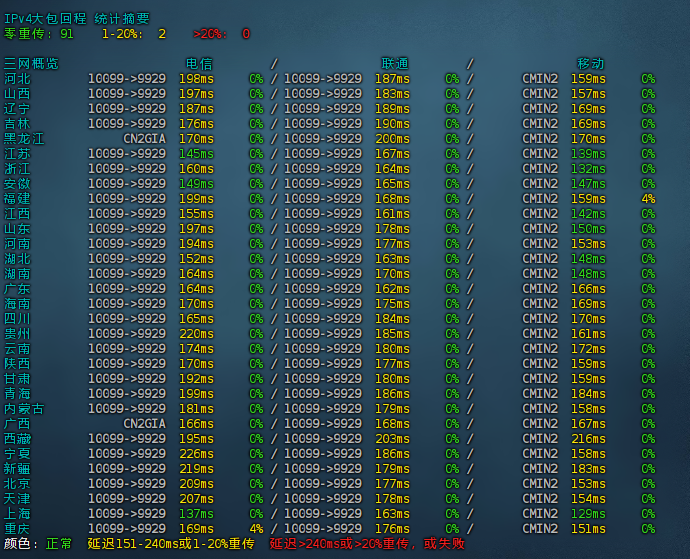The image size is (690, 559).
Task: Click the green '正常' legend entry
Action: pos(59,544)
